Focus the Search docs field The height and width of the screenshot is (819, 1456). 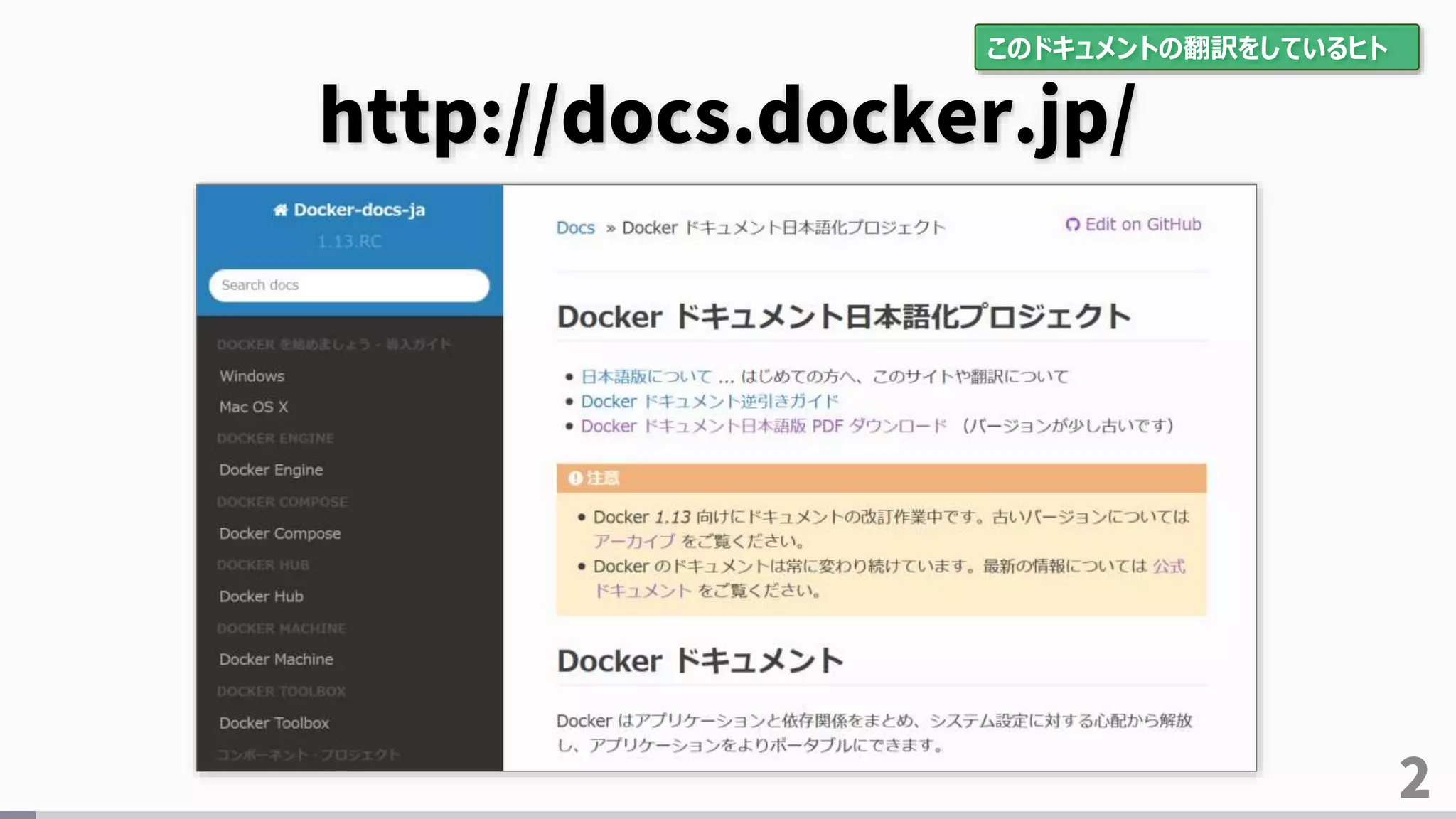349,285
